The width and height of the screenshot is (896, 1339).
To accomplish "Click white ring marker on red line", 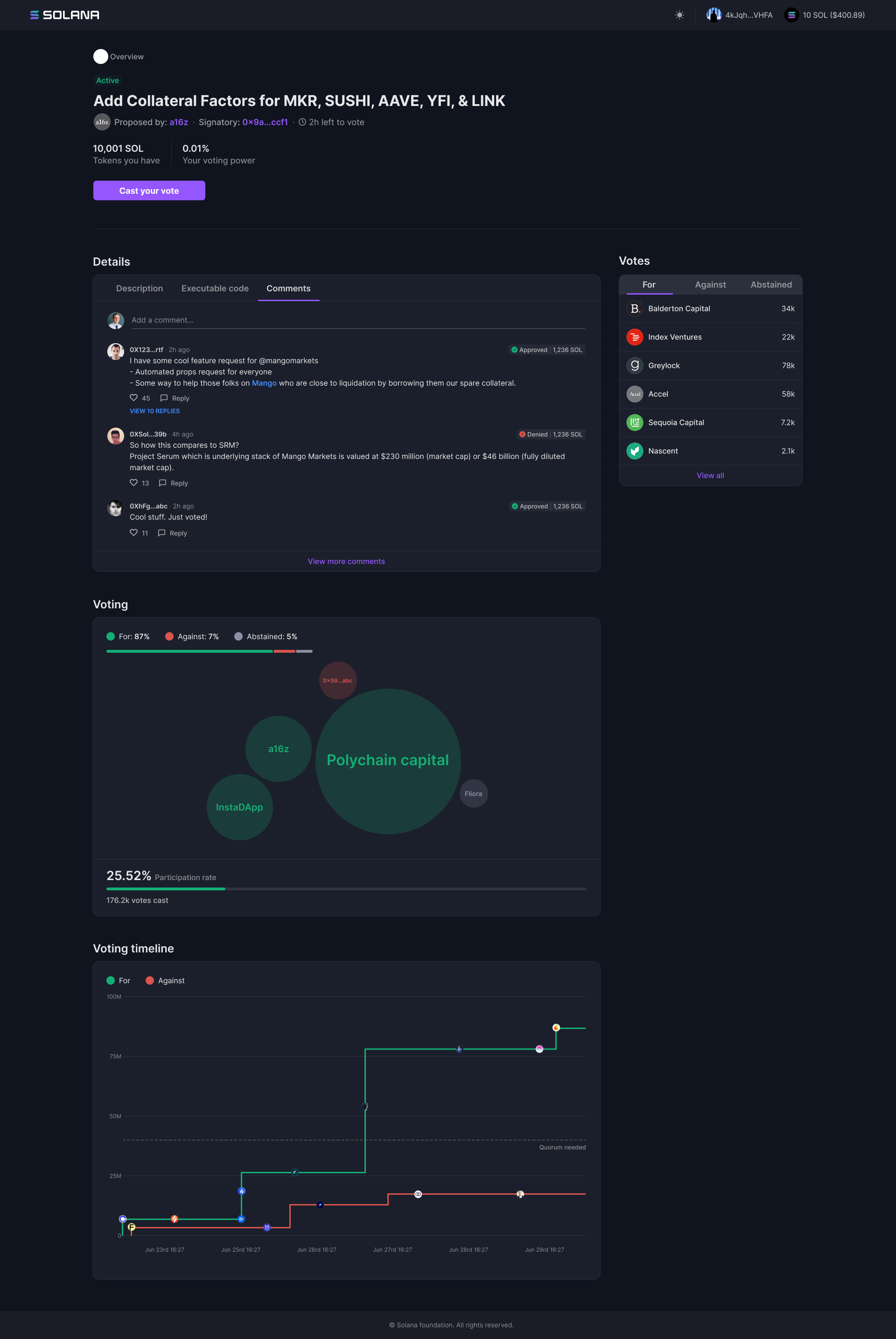I will pos(418,1194).
